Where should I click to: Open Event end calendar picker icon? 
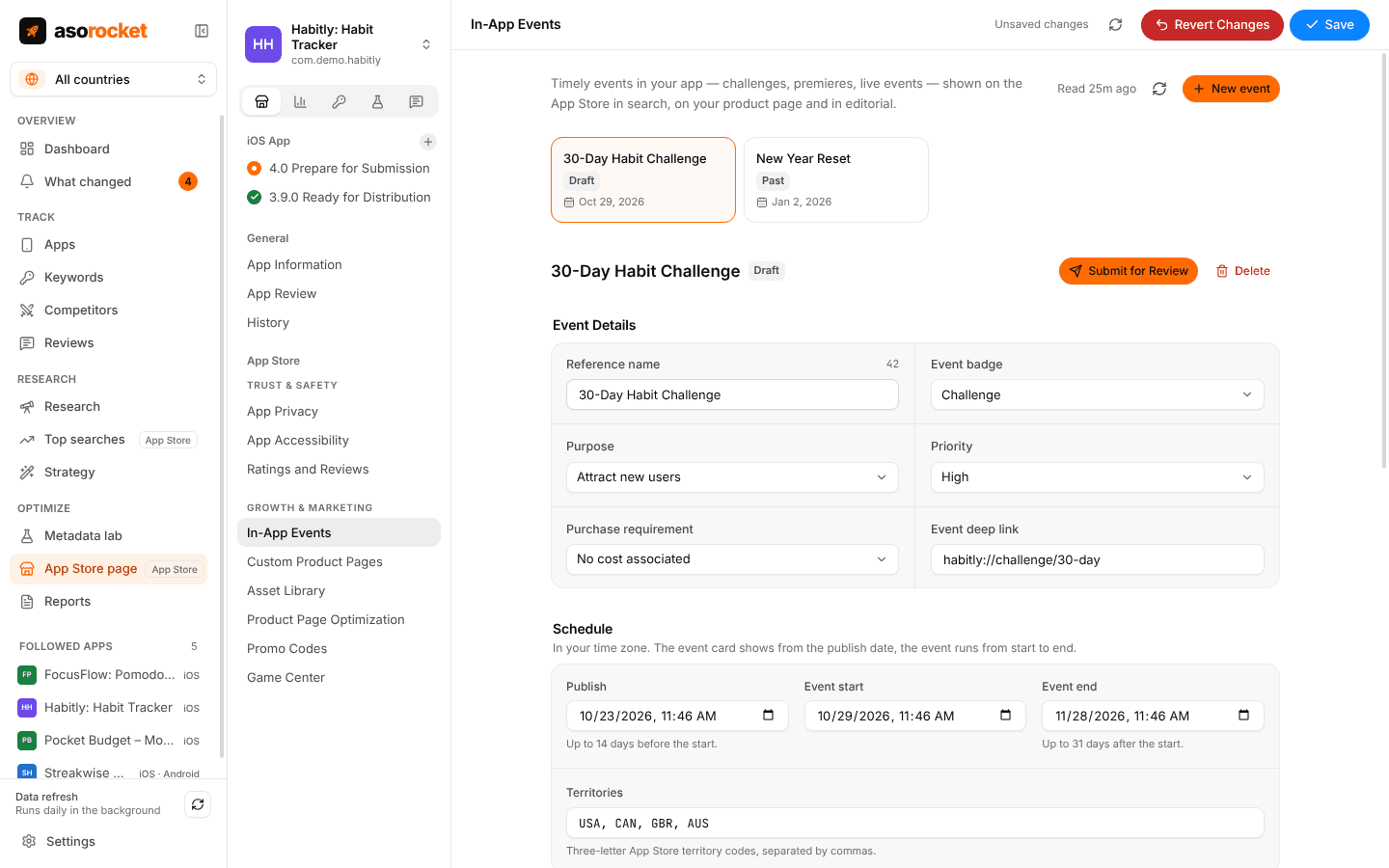[1243, 716]
